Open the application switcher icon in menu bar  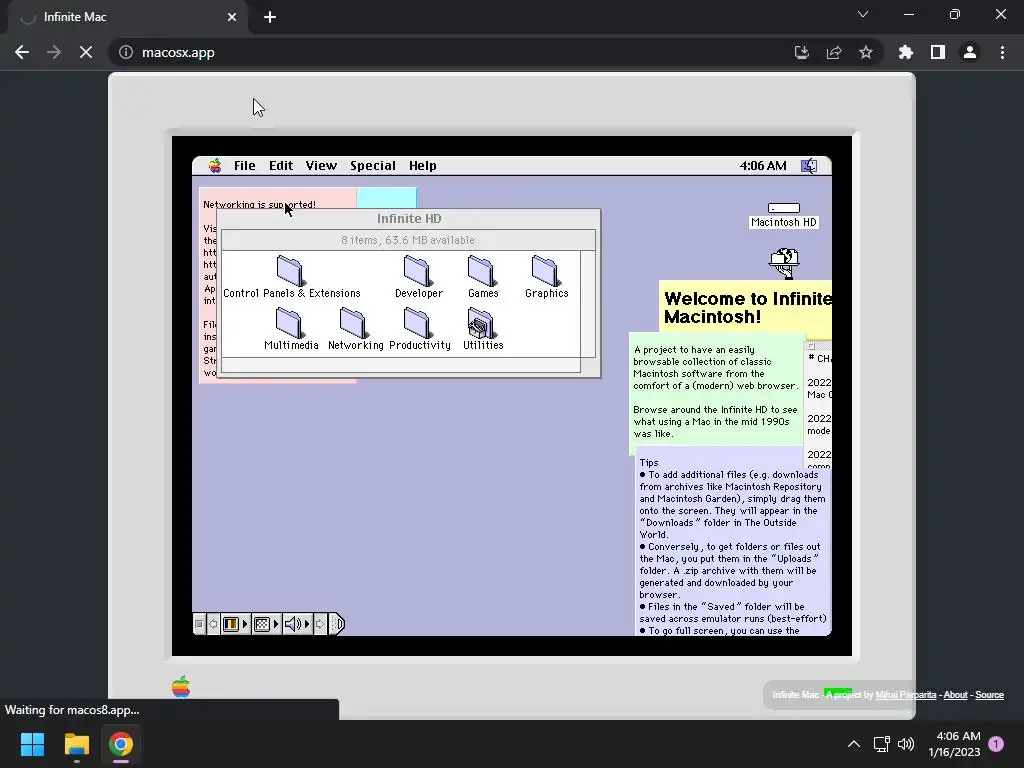tap(808, 166)
